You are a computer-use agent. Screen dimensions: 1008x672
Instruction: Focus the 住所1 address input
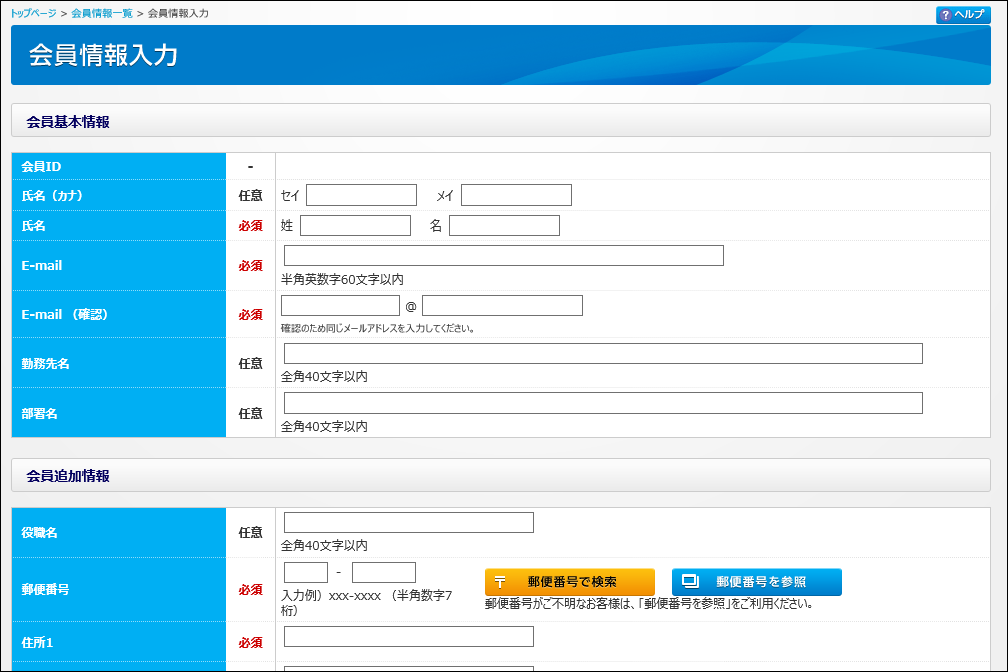(x=408, y=637)
